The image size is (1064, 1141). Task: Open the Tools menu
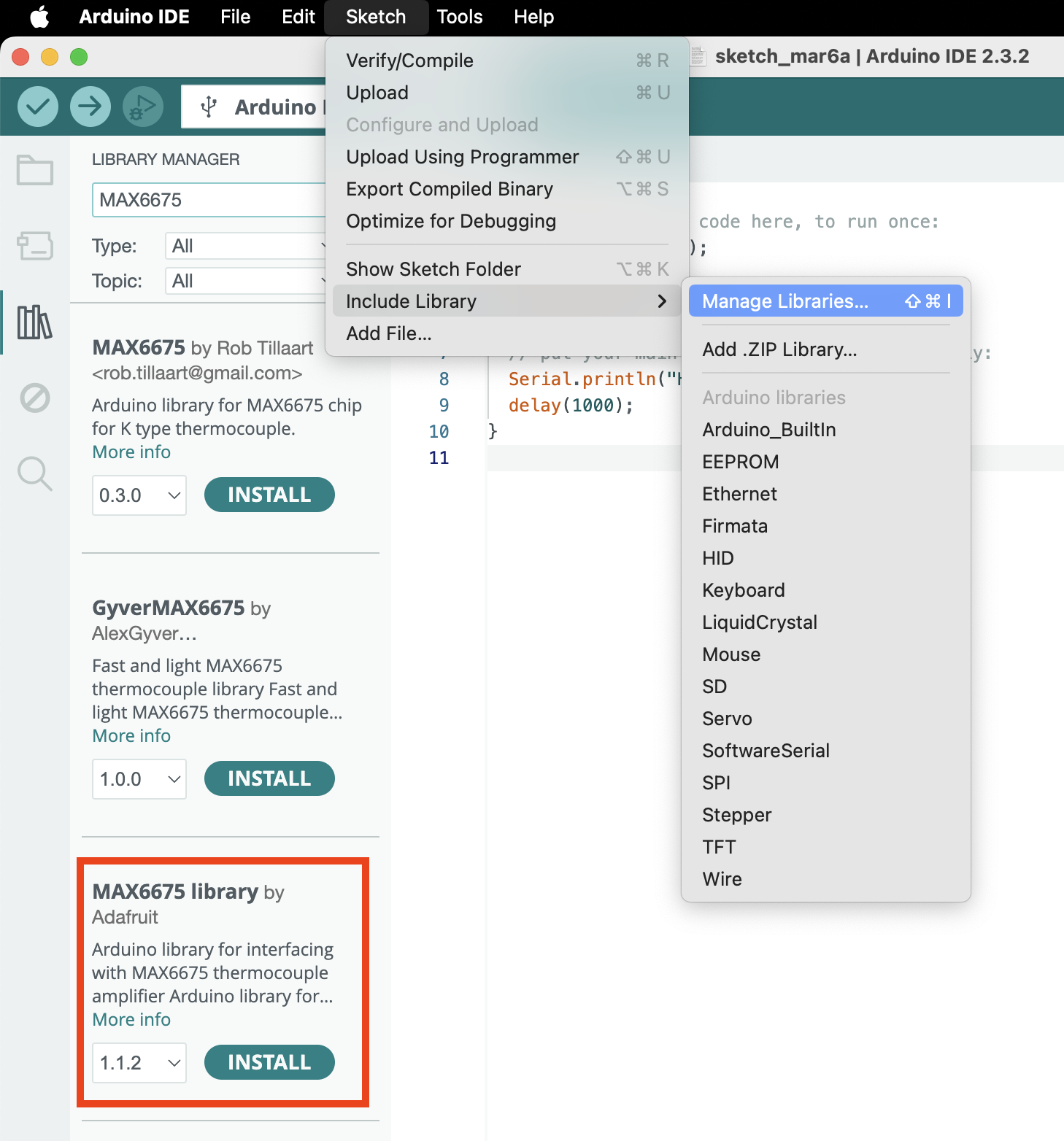click(x=460, y=17)
